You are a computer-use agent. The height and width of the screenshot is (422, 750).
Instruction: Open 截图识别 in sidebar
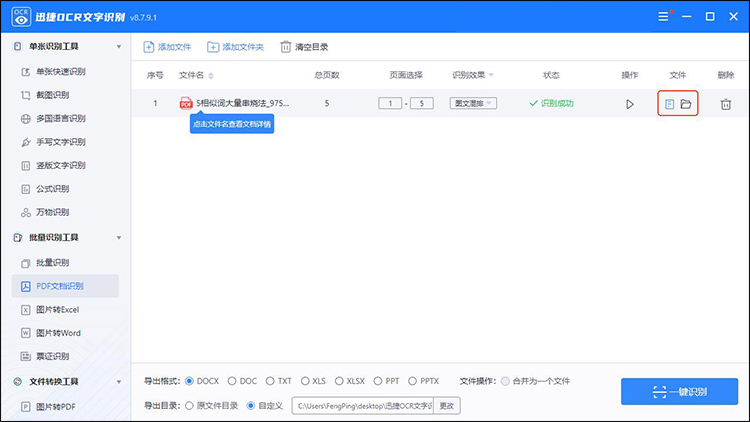point(53,95)
